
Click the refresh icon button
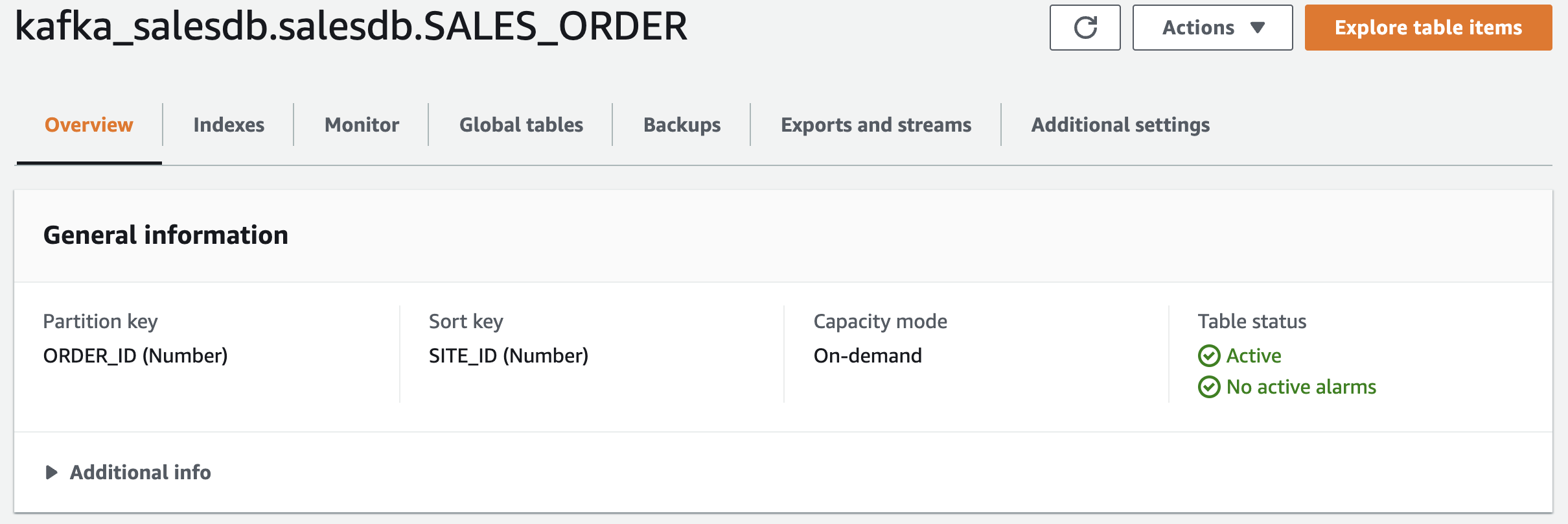[x=1085, y=28]
